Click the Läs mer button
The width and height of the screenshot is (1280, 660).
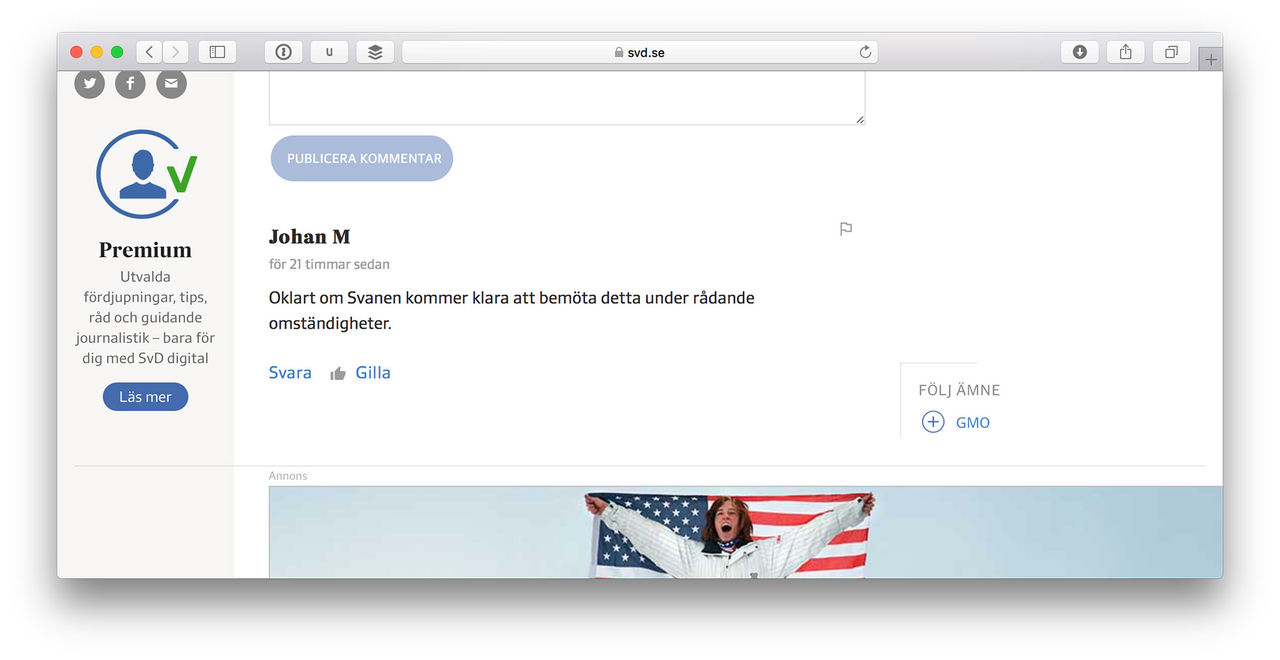coord(145,397)
